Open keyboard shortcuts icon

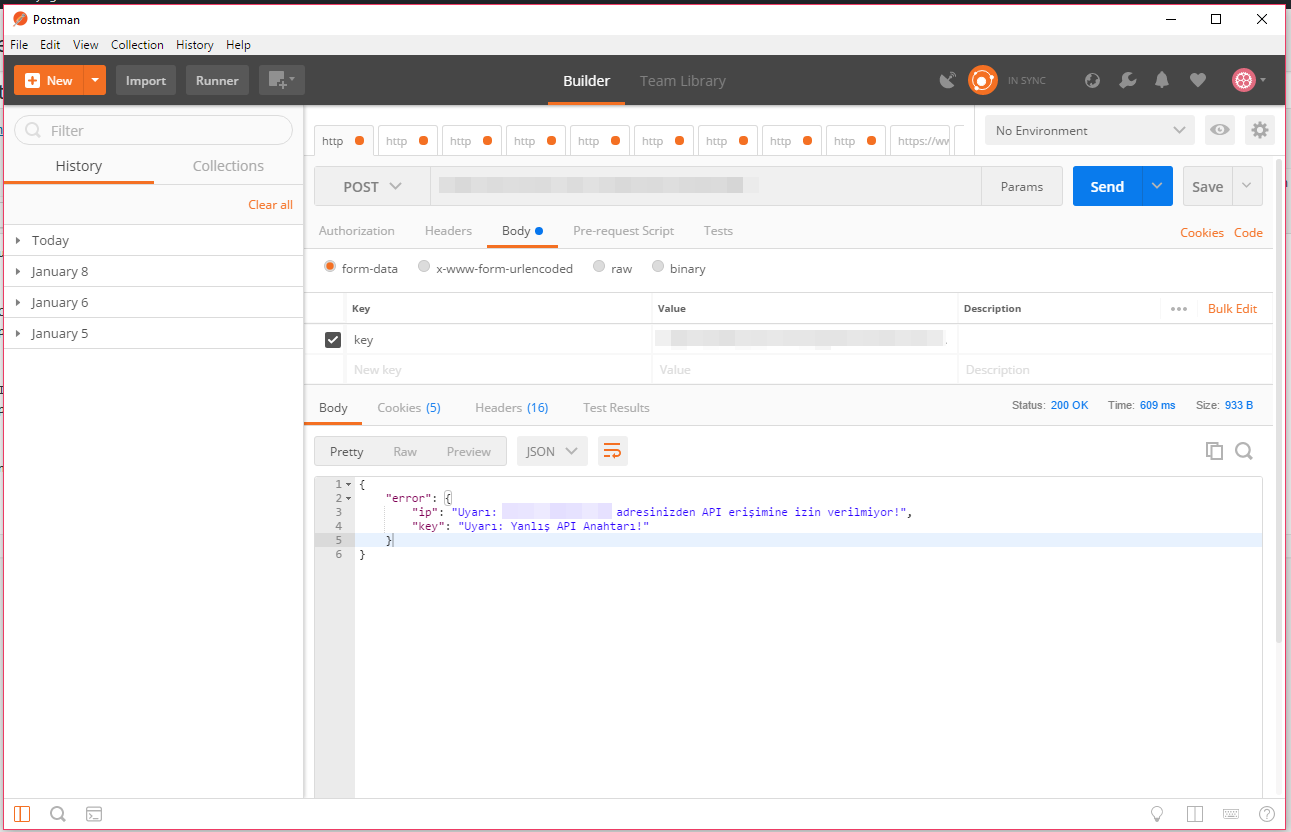coord(1231,814)
